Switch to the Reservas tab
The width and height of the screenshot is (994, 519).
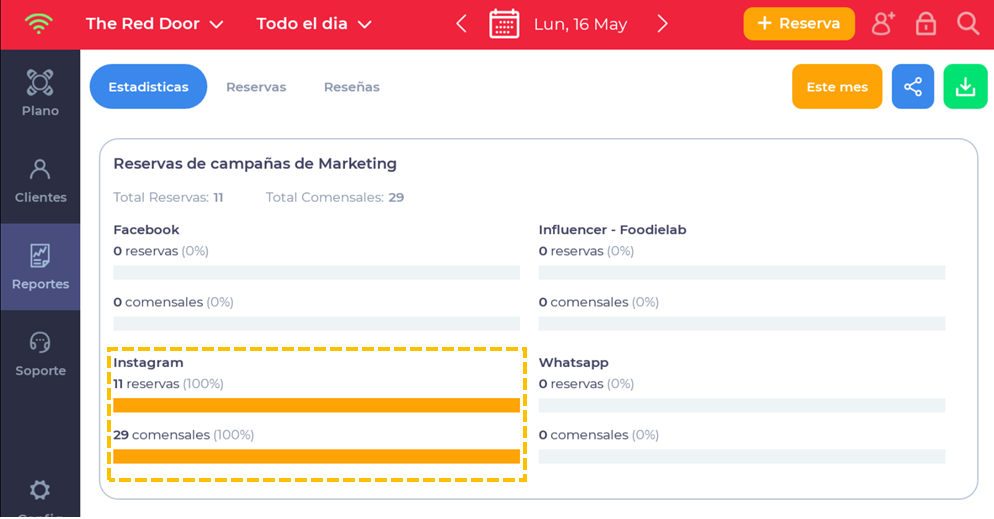click(x=256, y=87)
